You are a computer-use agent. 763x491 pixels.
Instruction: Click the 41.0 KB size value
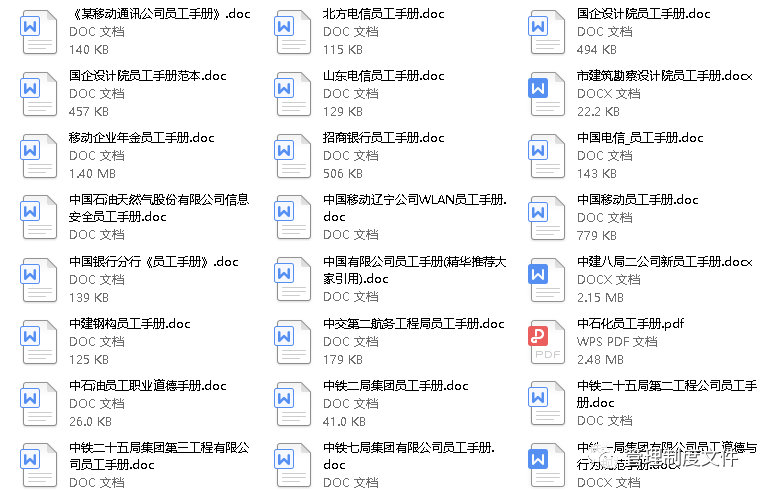click(x=344, y=421)
